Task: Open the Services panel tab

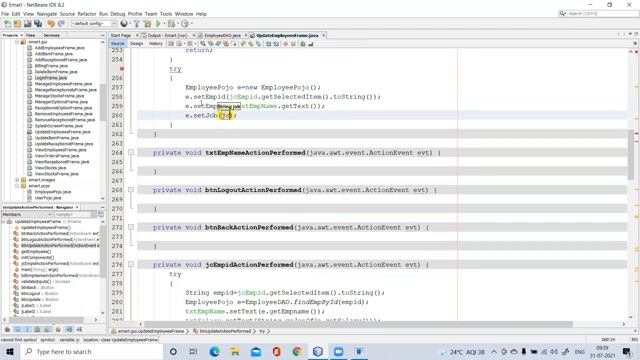Action: (x=51, y=36)
